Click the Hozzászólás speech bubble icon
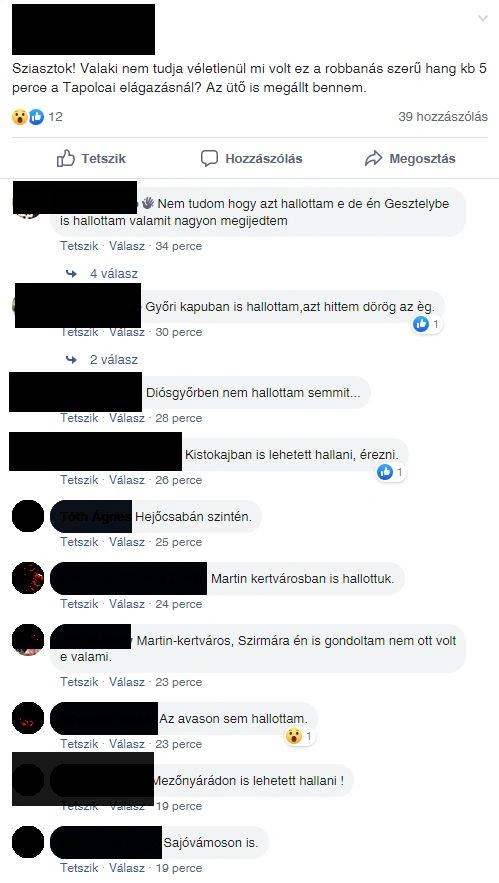 209,158
